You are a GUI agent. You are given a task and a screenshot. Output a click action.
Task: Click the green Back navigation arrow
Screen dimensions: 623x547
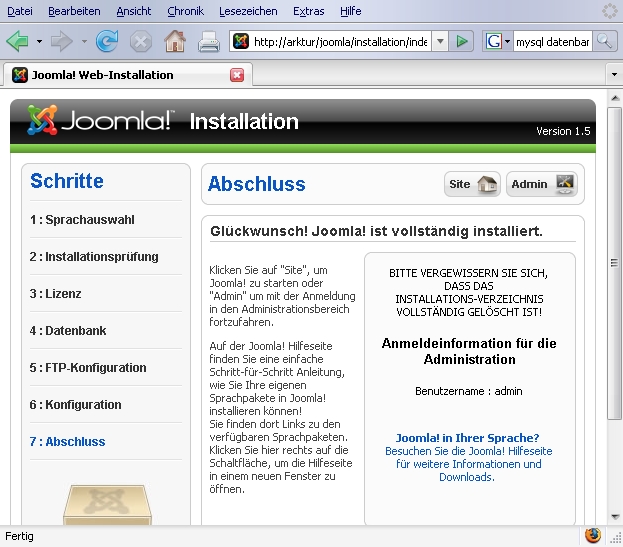pos(18,42)
